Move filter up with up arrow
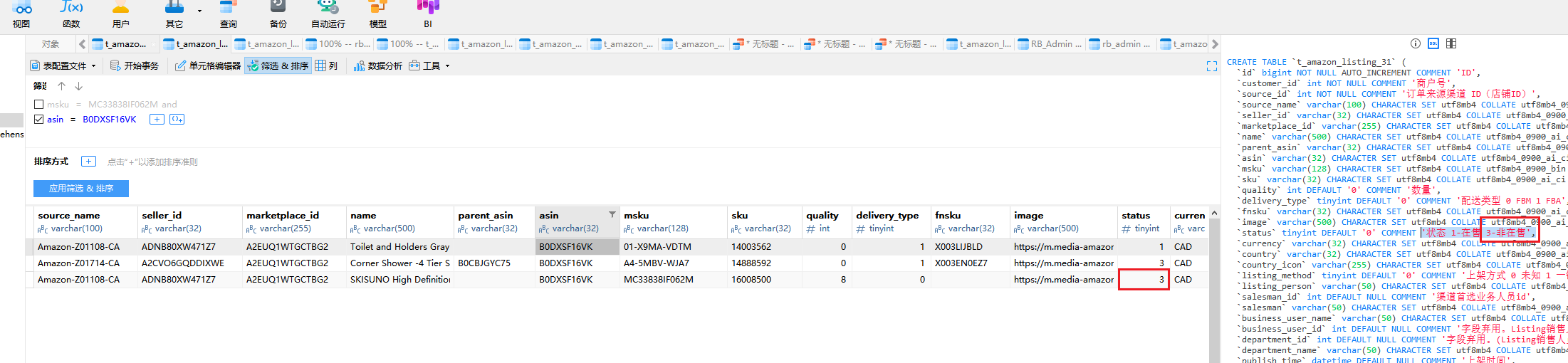The image size is (1568, 363). click(x=62, y=86)
